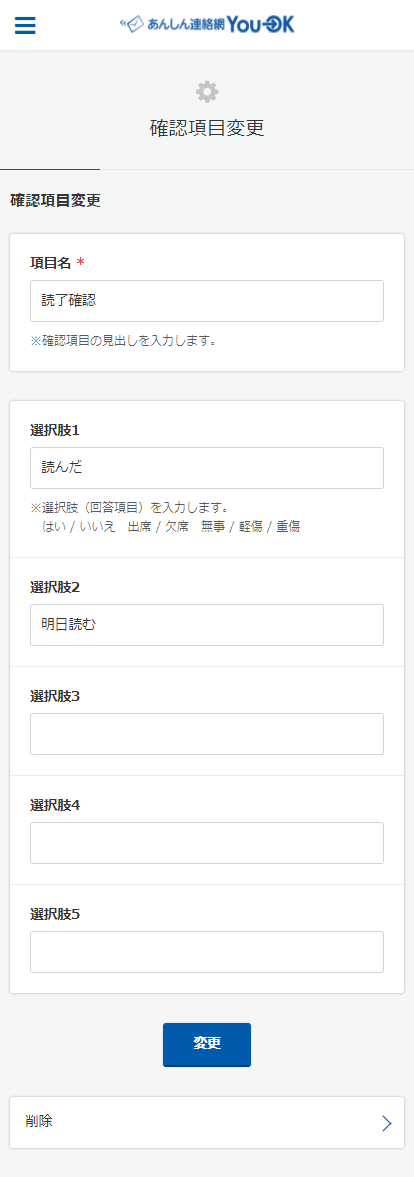Click the 項目名 label with red asterisk
414x1177 pixels.
pos(57,263)
